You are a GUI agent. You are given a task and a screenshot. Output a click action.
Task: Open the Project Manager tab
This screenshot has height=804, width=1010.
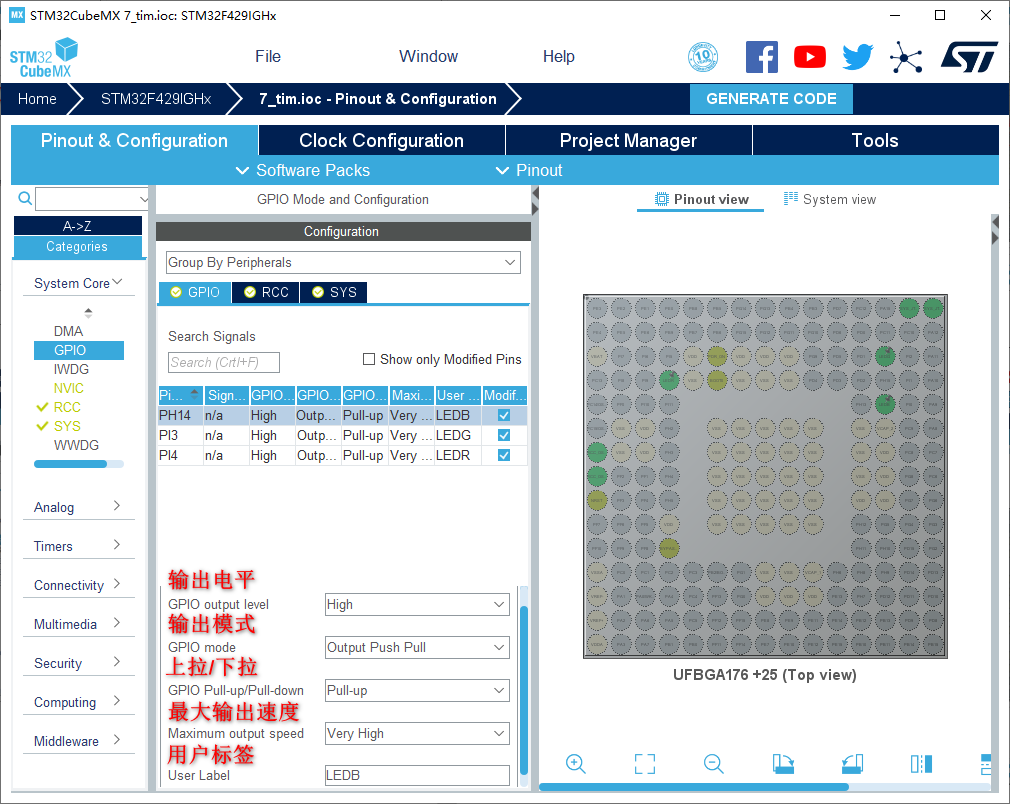[628, 141]
